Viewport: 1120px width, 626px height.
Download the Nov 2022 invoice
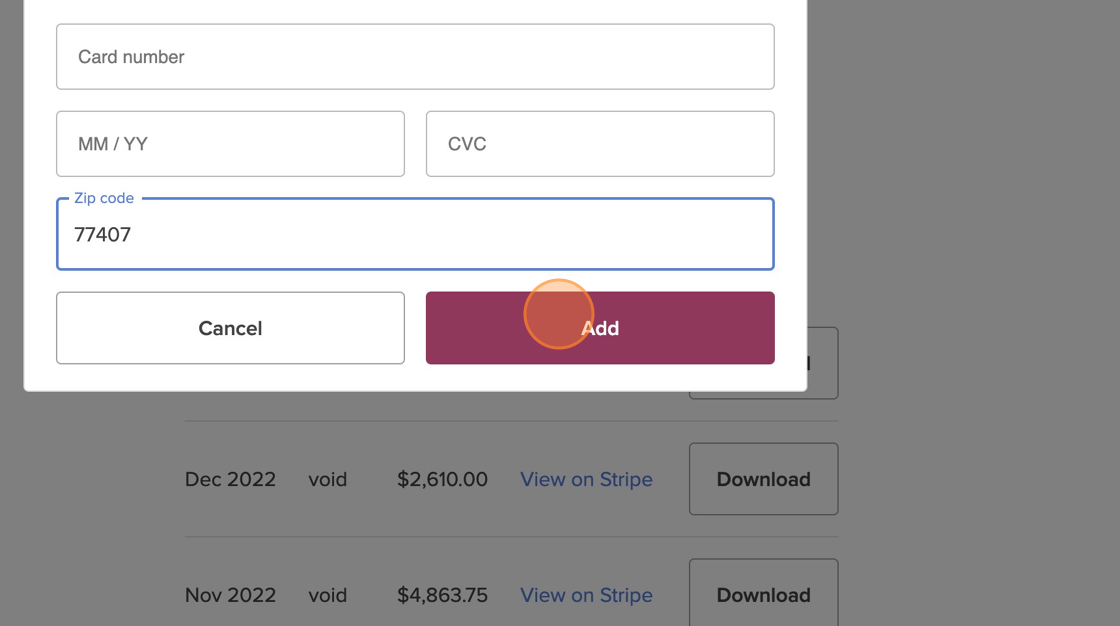click(763, 594)
